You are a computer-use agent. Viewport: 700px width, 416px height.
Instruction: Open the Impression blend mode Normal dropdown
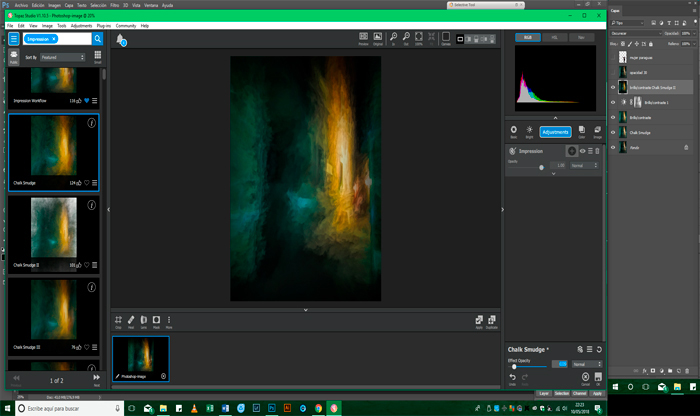click(583, 165)
